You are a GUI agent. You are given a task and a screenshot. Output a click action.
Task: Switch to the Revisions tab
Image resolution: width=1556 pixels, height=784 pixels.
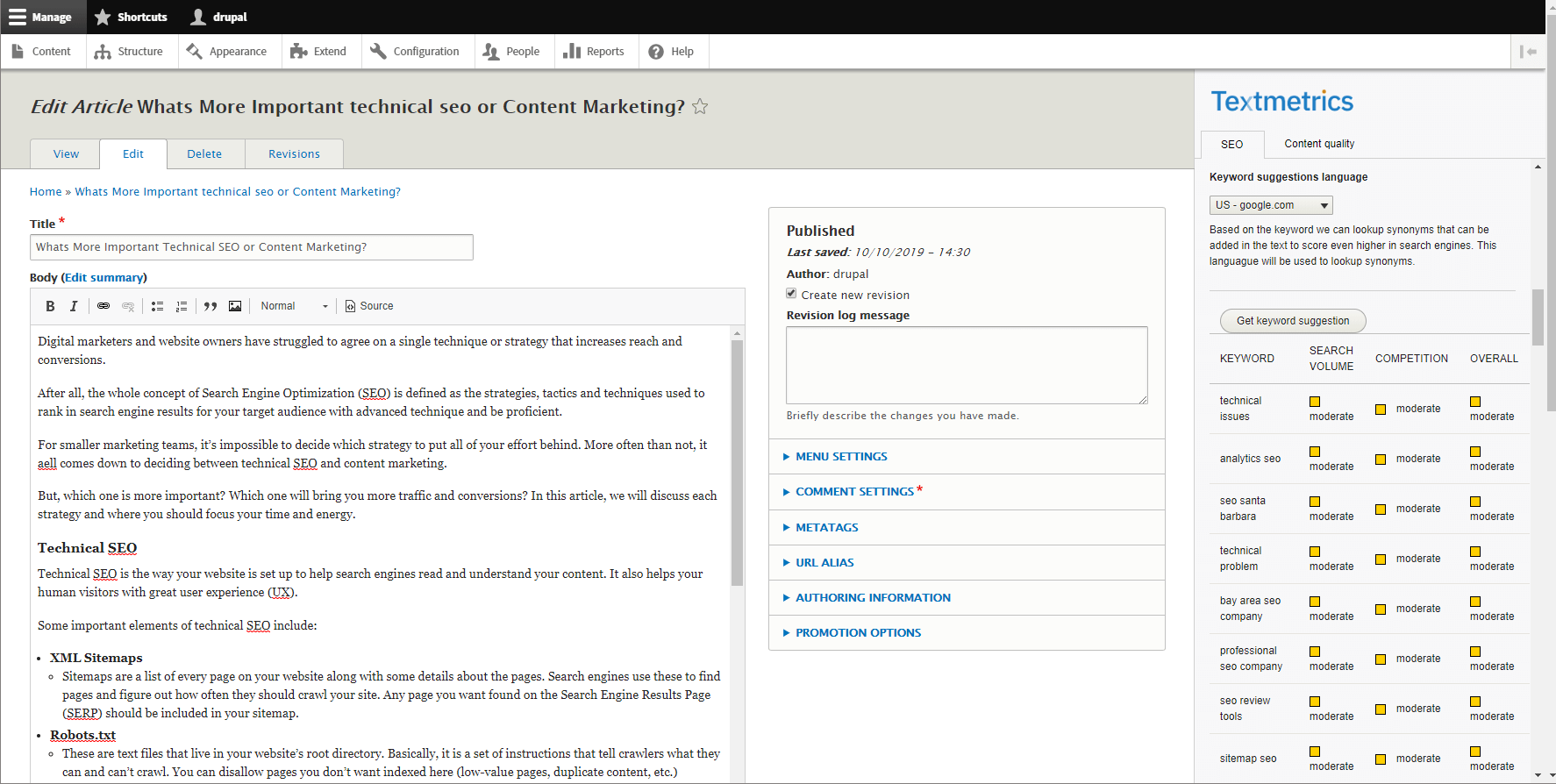(x=294, y=154)
